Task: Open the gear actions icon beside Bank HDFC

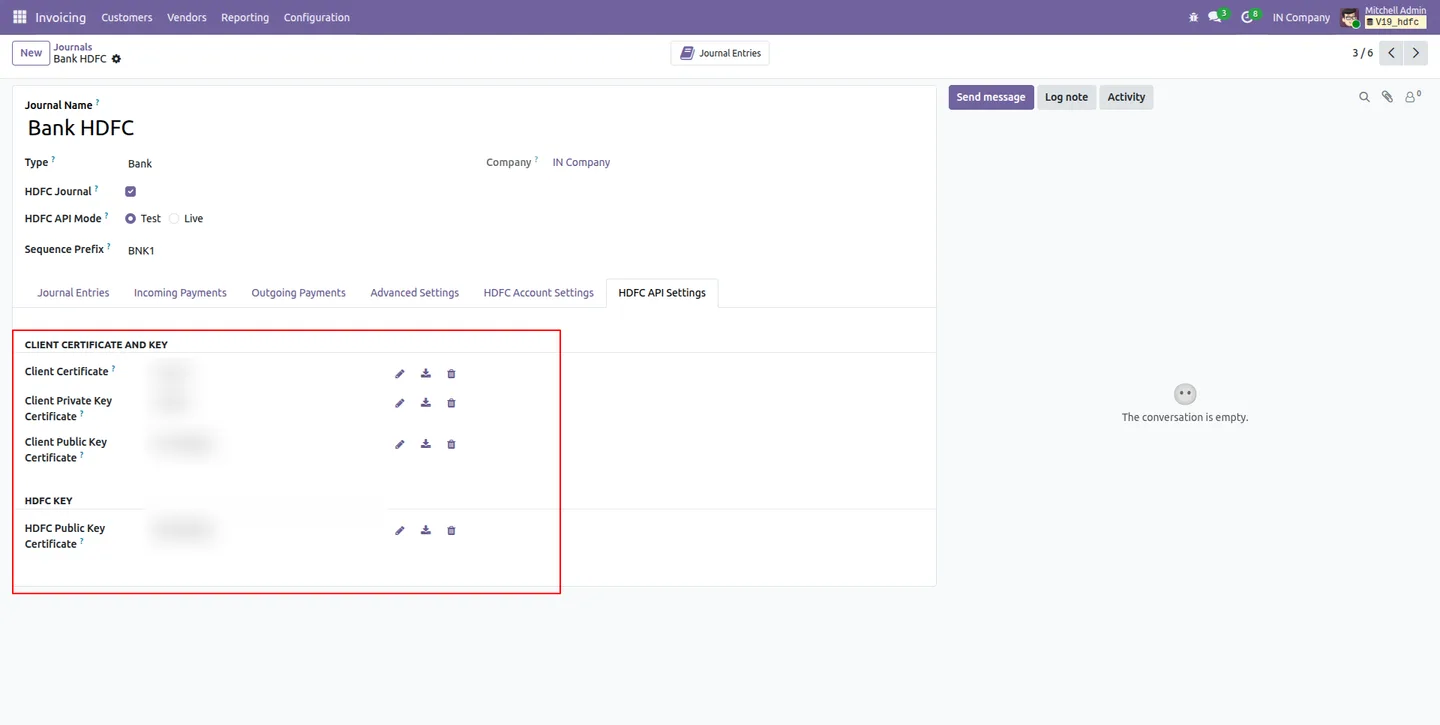Action: pos(116,59)
